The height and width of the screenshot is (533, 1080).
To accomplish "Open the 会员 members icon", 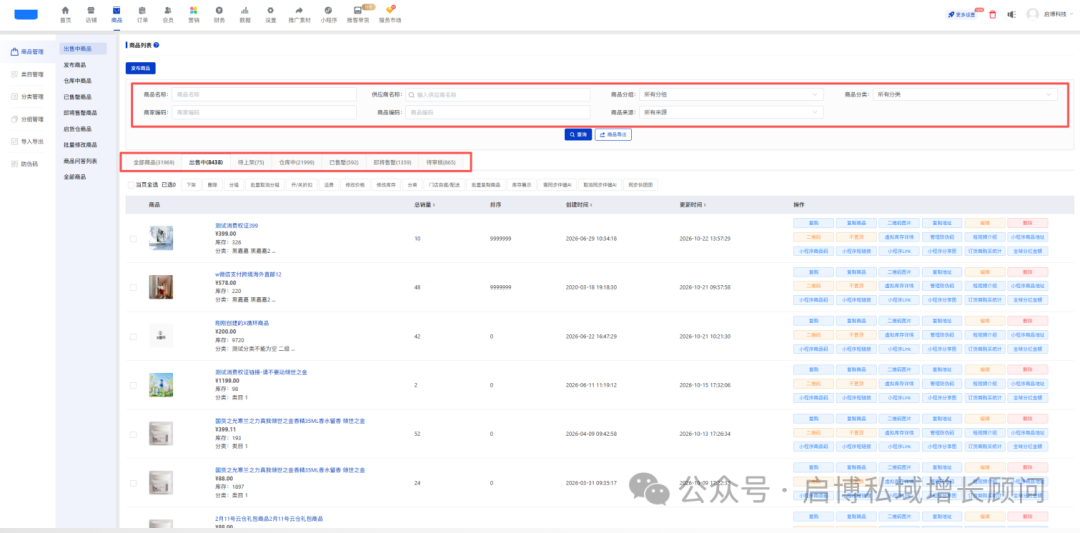I will [x=168, y=10].
